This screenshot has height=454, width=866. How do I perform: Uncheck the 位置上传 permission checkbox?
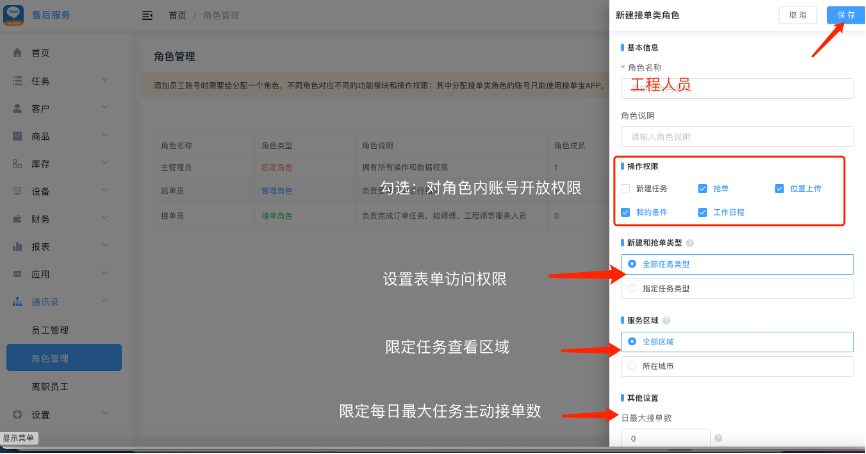coord(780,188)
